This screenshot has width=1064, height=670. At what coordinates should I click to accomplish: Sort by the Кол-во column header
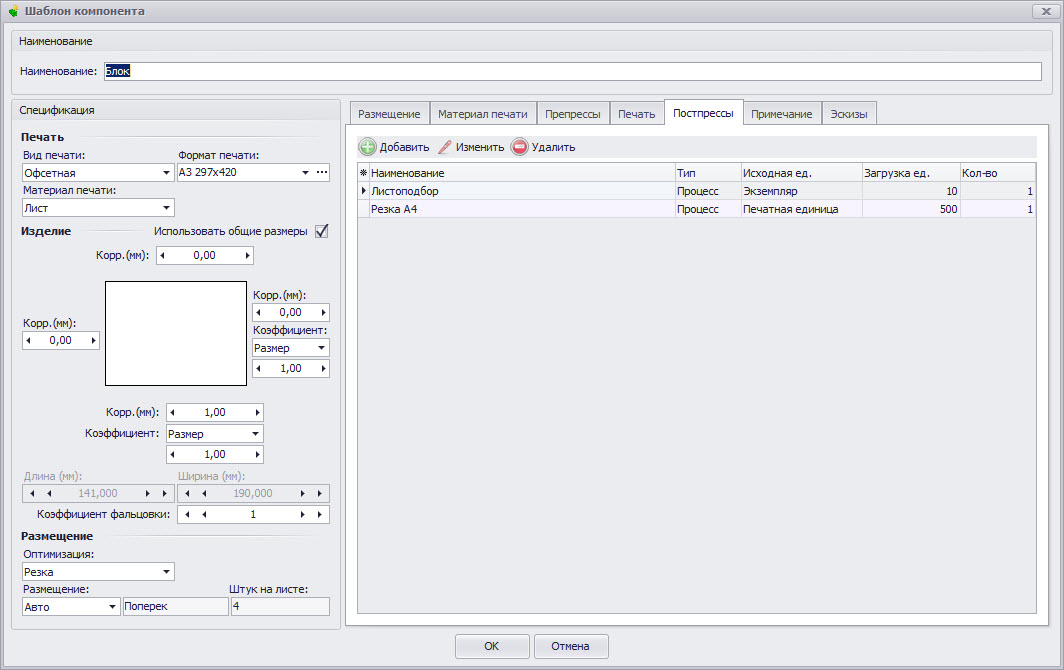[998, 173]
